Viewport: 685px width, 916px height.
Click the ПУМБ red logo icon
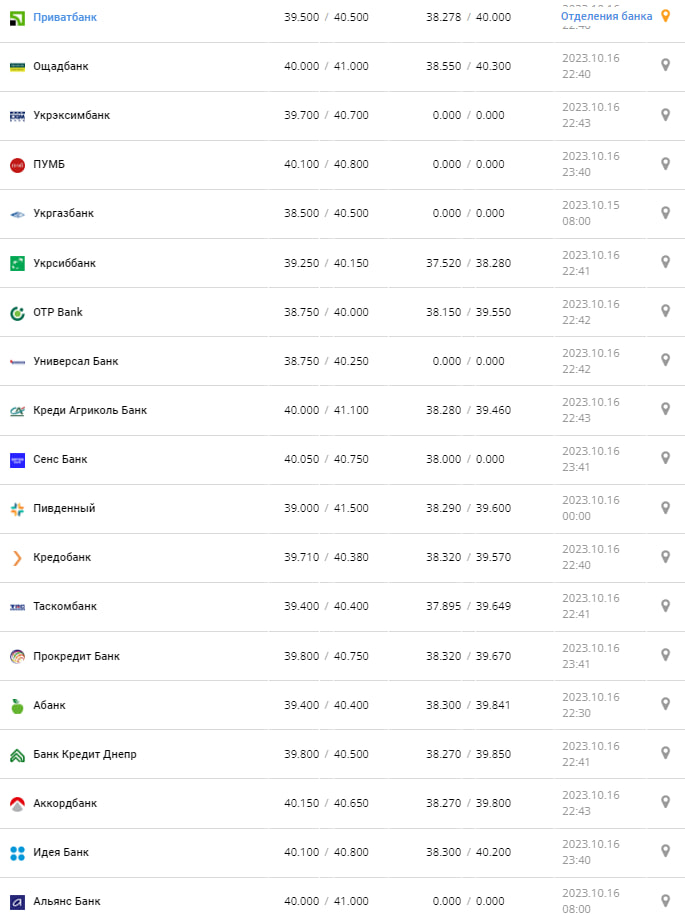(x=17, y=164)
